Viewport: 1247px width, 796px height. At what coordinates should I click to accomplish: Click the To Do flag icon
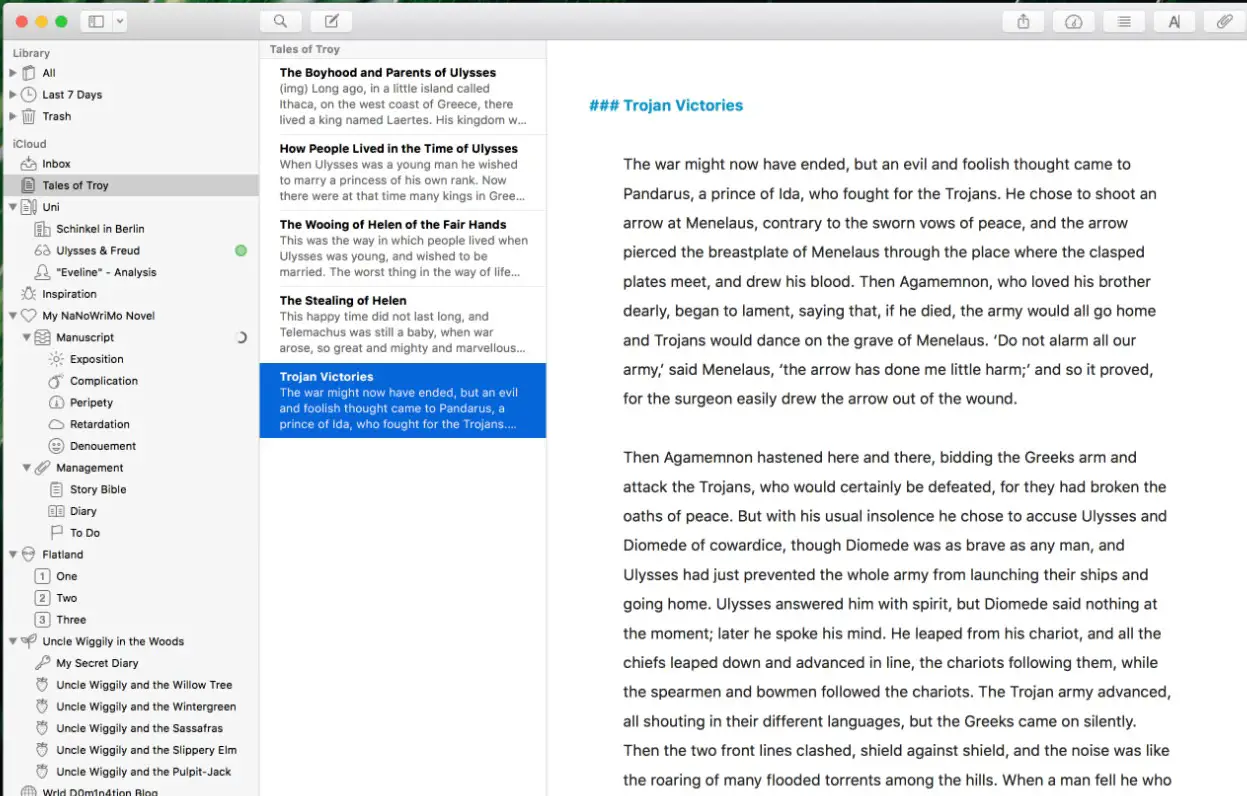coord(57,533)
